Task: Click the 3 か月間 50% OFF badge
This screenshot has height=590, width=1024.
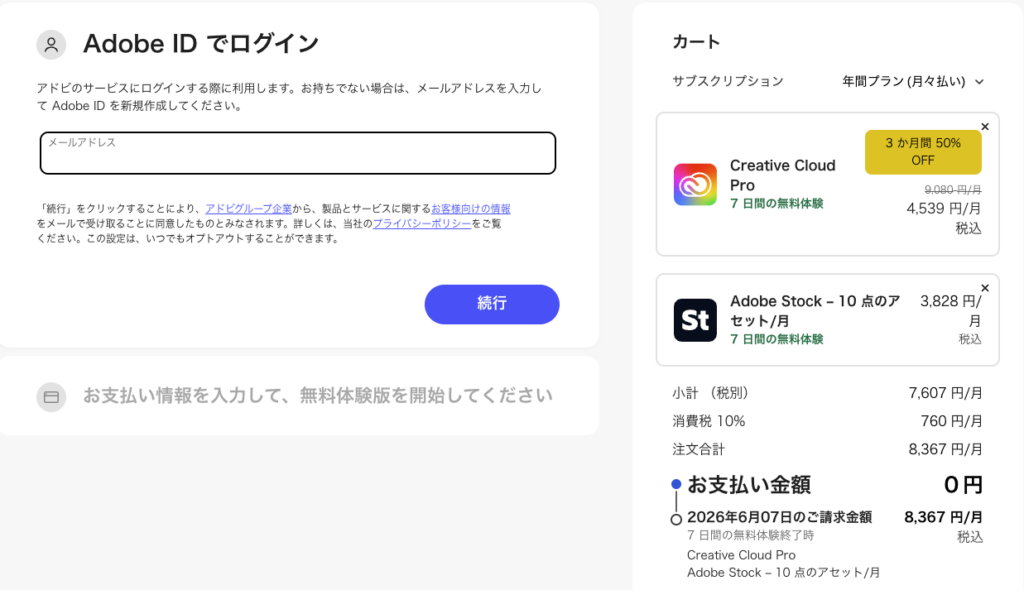Action: pos(923,152)
